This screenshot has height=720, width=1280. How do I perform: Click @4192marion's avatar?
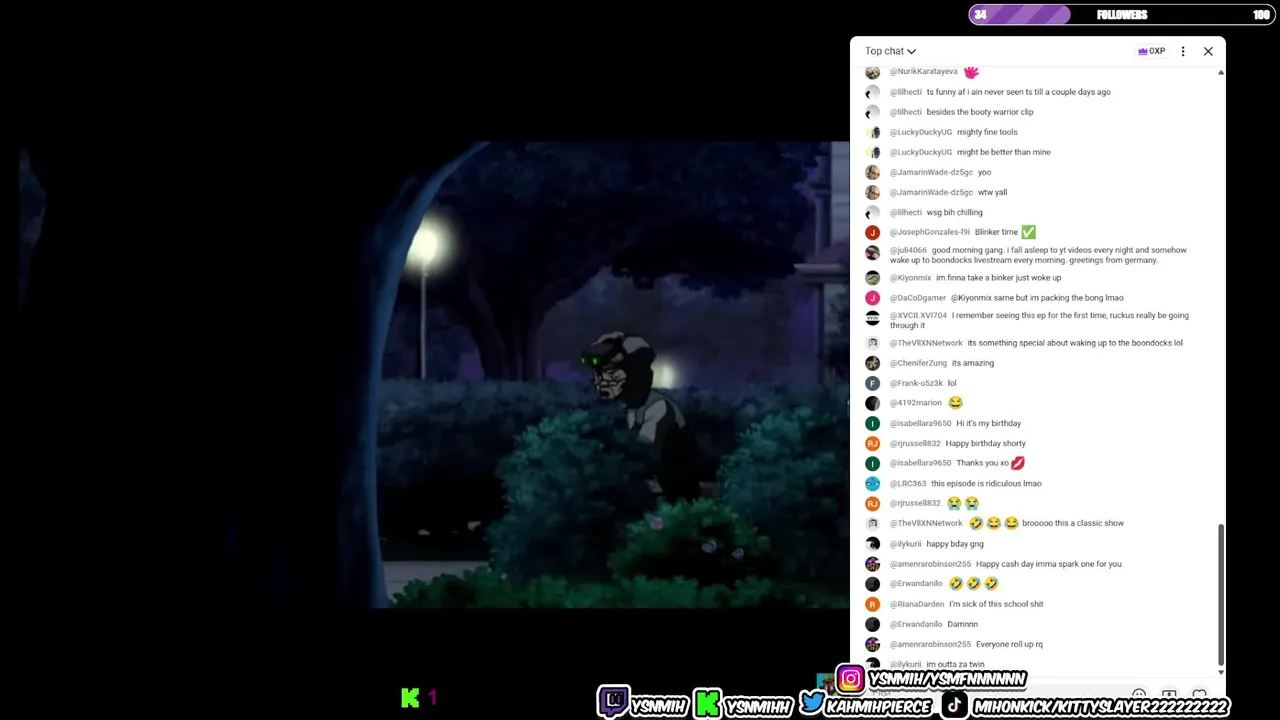[x=873, y=403]
